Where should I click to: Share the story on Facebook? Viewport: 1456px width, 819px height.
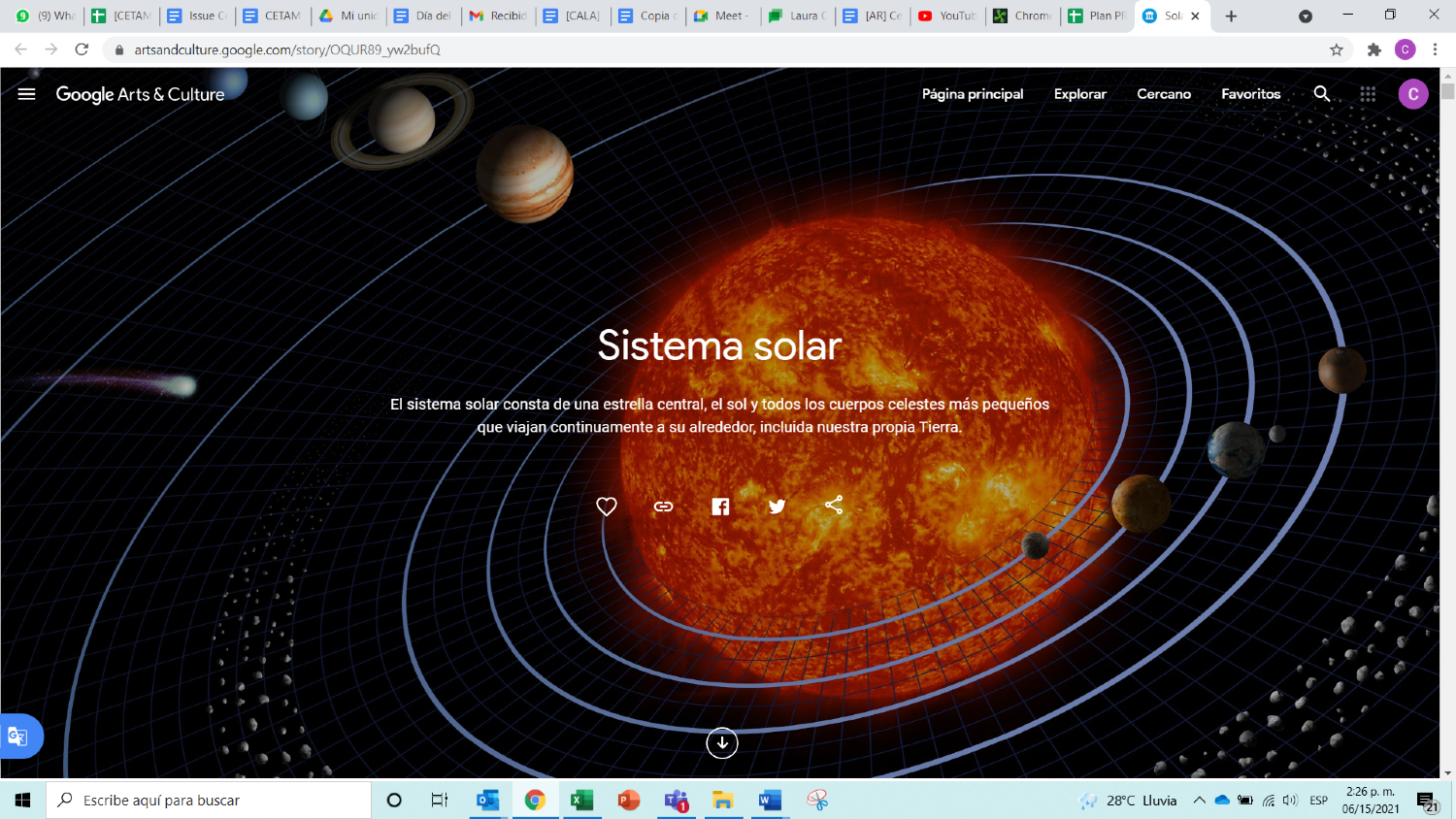[720, 506]
